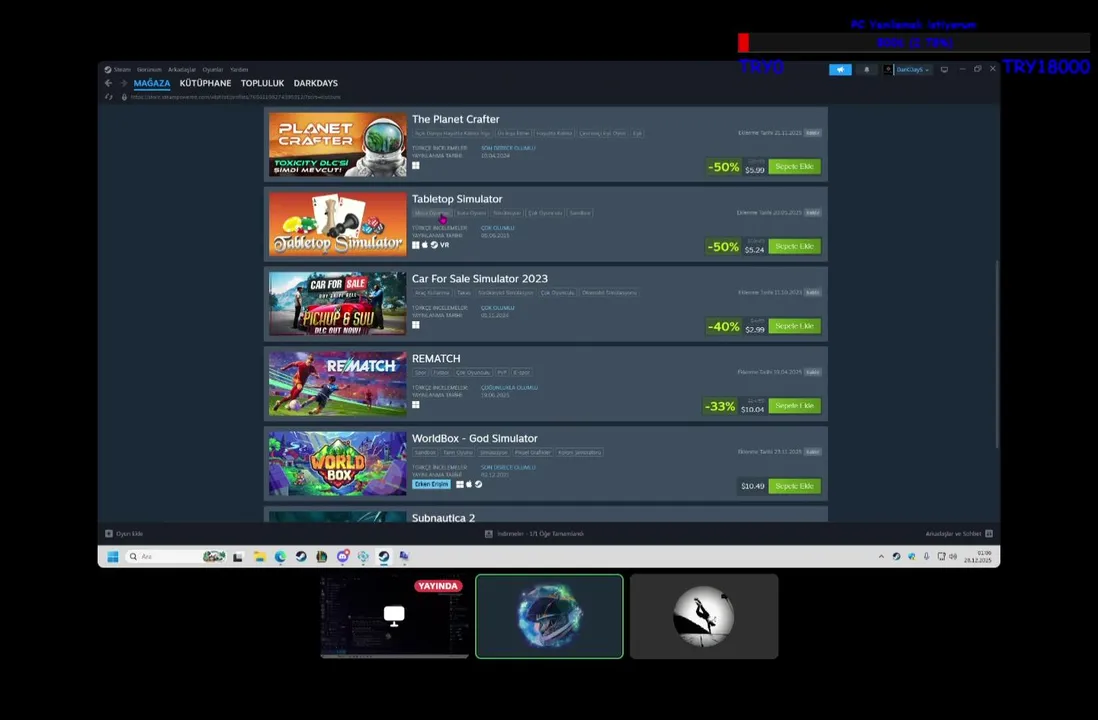1098x720 pixels.
Task: Click the Erken Erişim badge on WorldBox
Action: tap(431, 484)
